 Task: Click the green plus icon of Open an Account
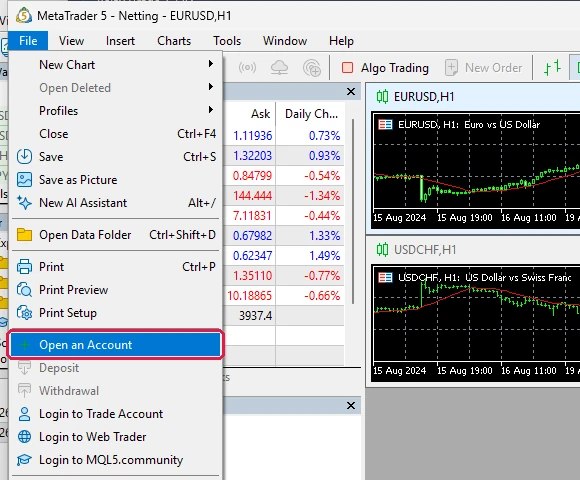point(25,345)
